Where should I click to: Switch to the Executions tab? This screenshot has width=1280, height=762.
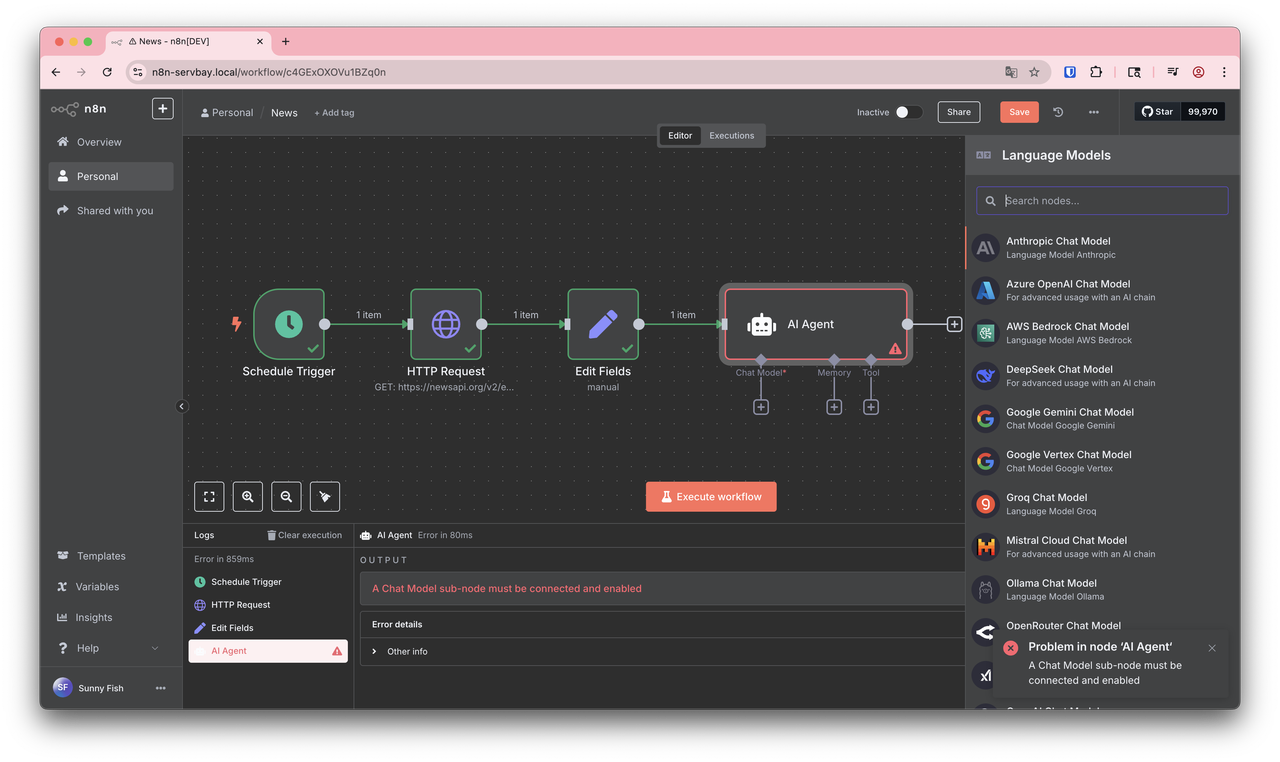732,136
